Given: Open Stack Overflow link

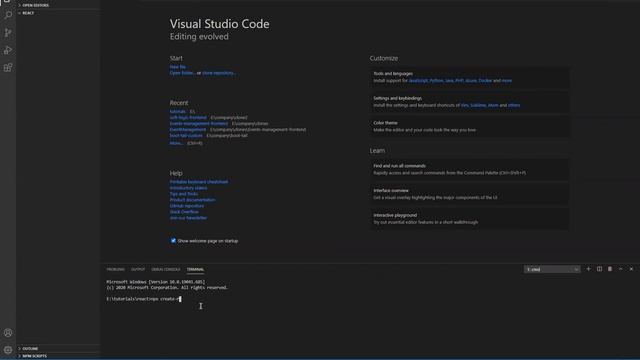Looking at the screenshot, I should [x=184, y=212].
